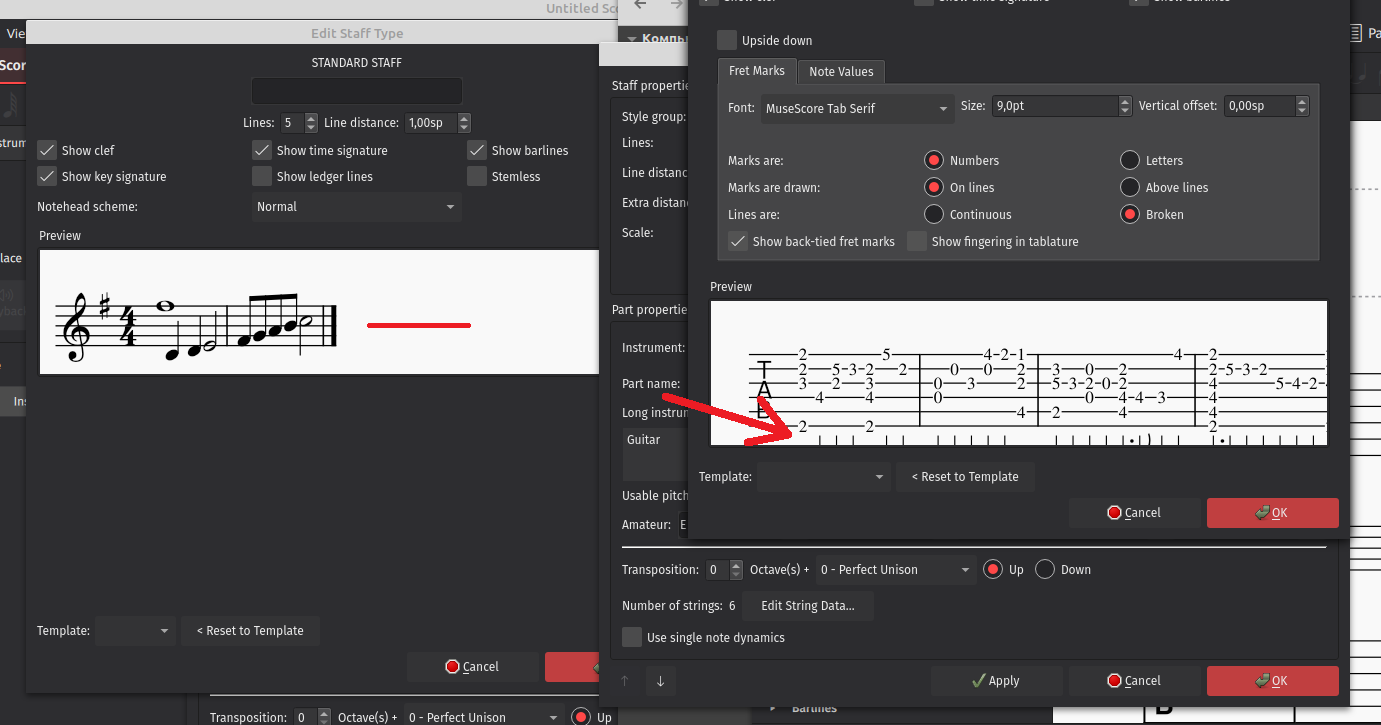
Task: Select Down transposition direction
Action: pyautogui.click(x=1045, y=569)
